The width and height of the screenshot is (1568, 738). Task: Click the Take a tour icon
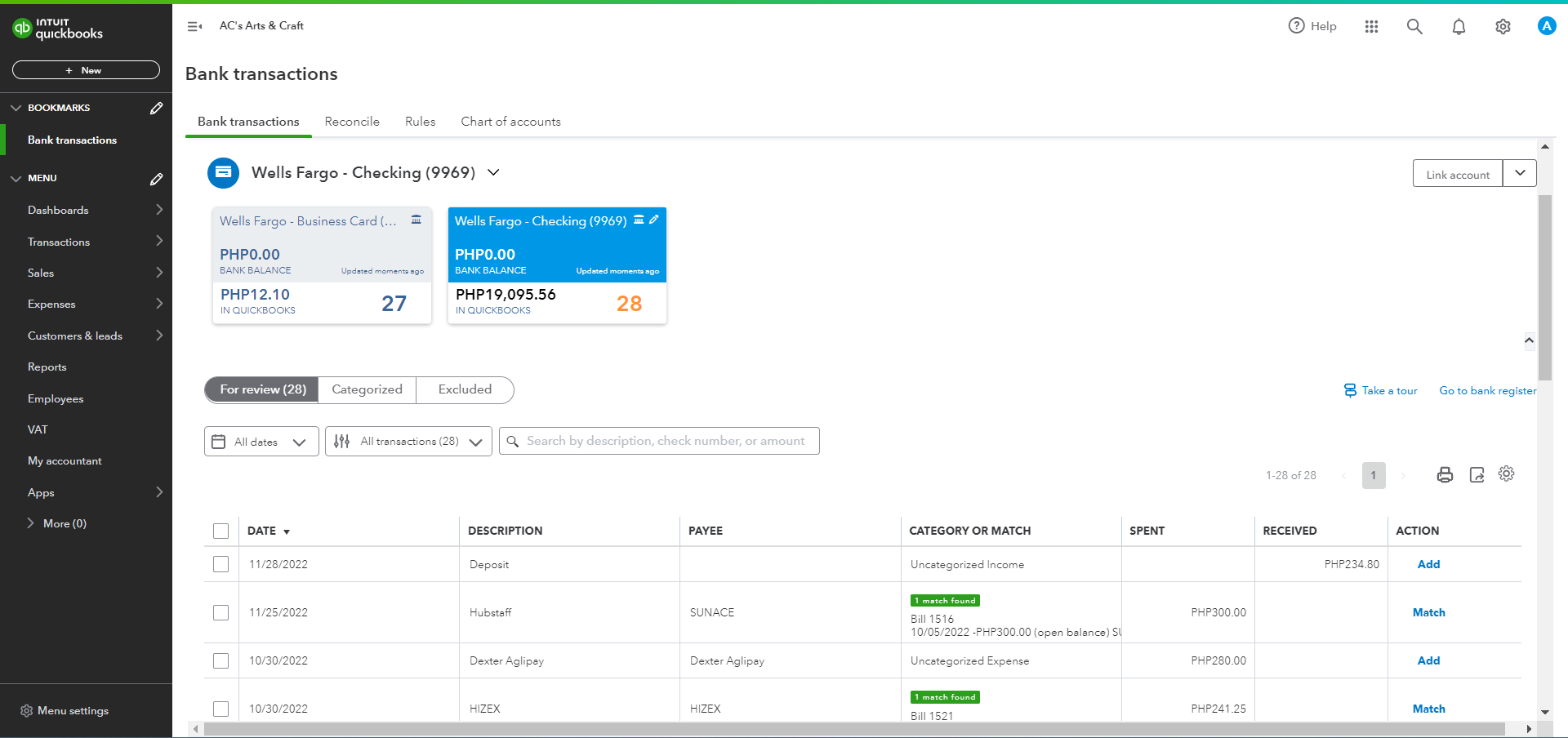[1350, 390]
